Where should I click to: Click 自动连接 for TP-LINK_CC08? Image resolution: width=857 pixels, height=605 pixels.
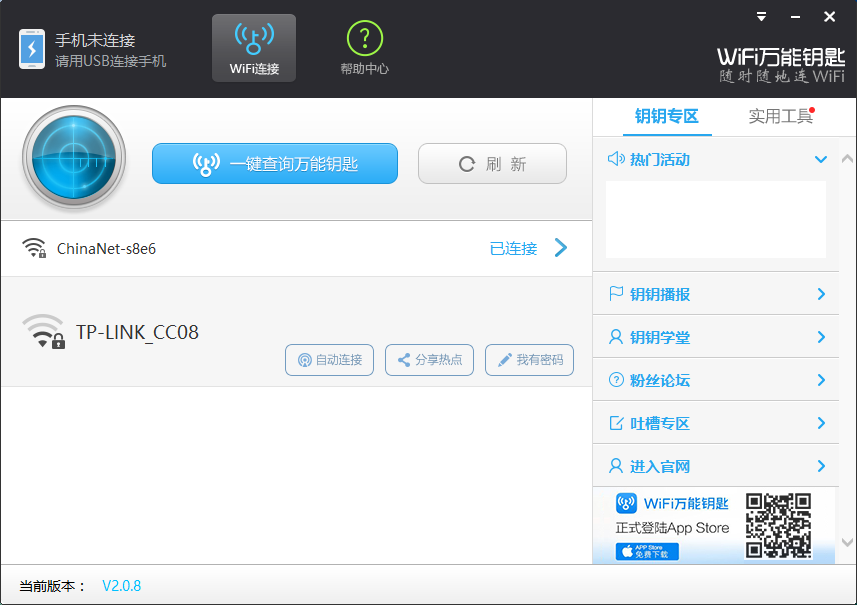click(x=329, y=360)
